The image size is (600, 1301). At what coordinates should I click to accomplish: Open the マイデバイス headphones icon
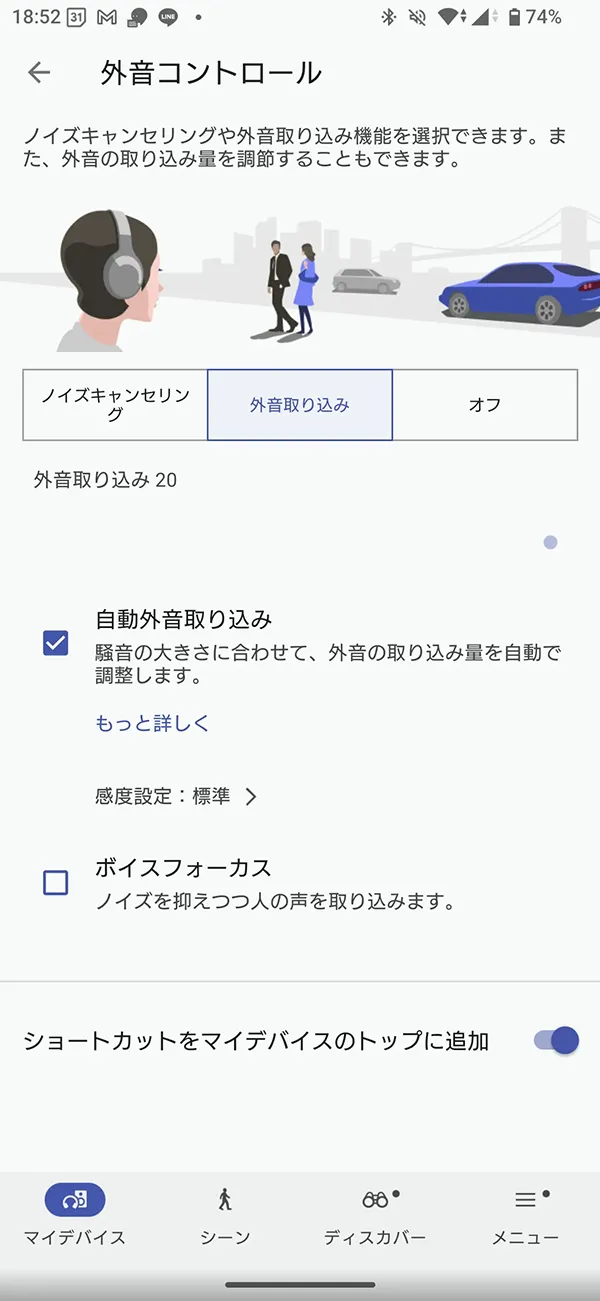pos(75,1199)
